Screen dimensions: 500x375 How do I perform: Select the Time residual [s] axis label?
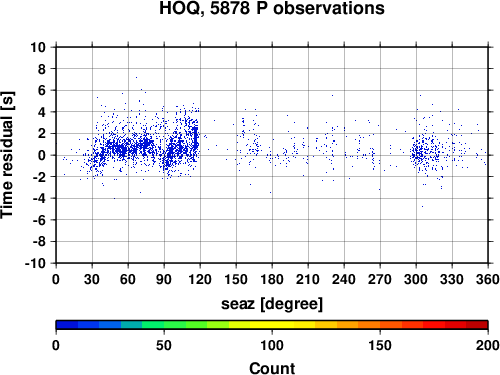point(7,155)
